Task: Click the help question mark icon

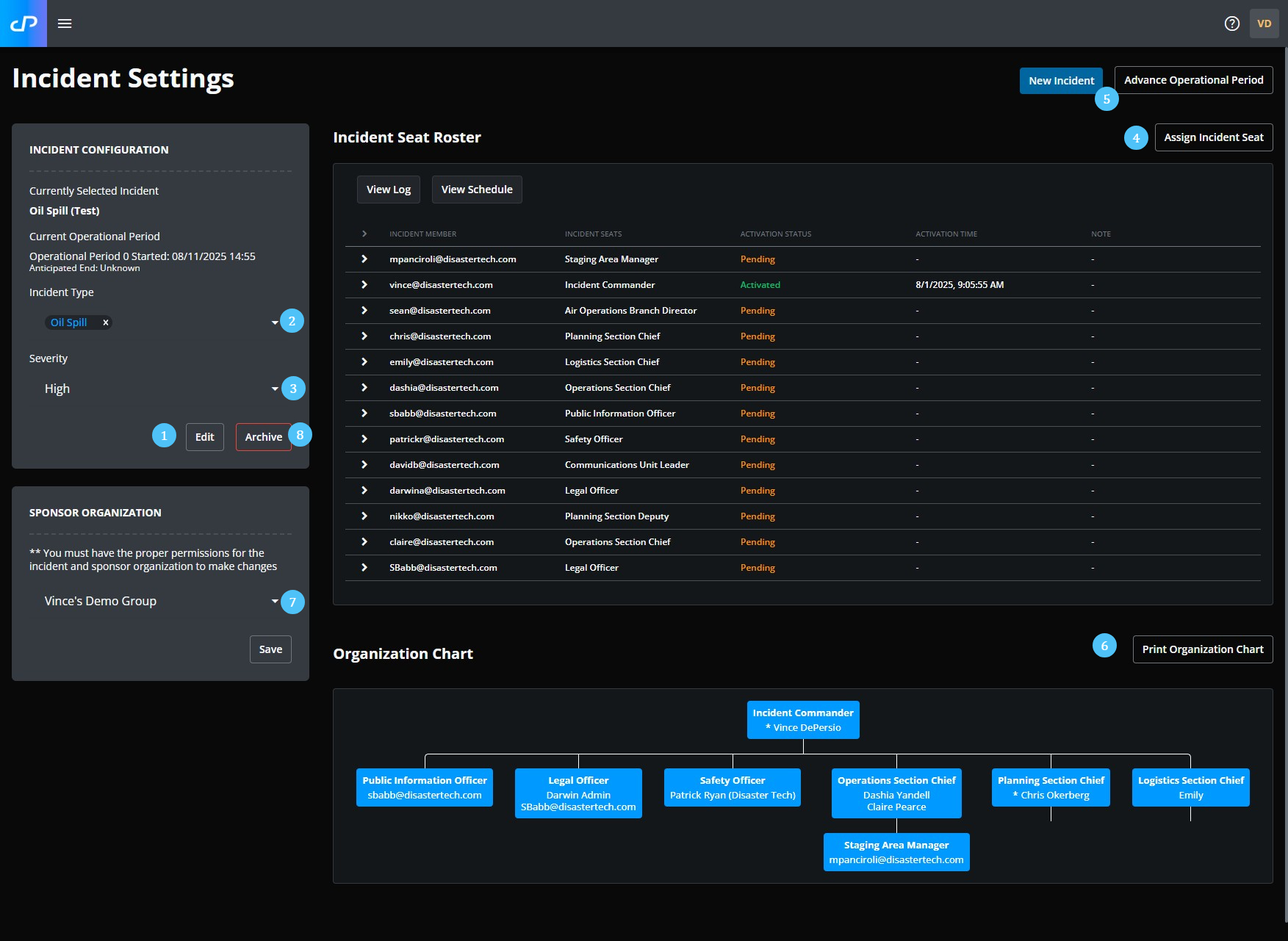Action: point(1231,23)
